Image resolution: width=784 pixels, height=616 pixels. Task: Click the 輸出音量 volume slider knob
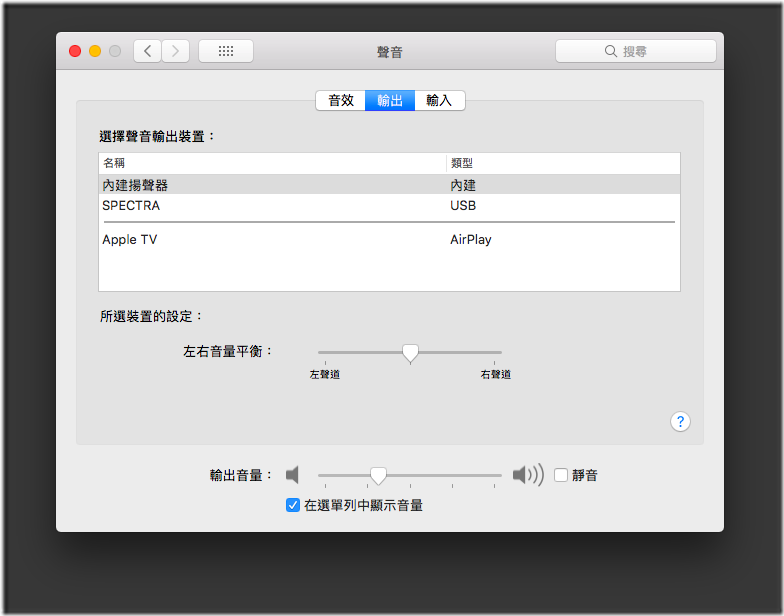pos(378,475)
